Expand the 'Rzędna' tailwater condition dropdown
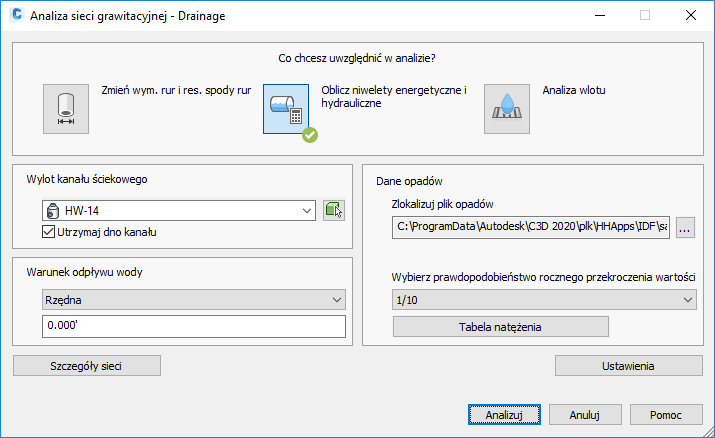Screen dimensions: 715x438 335,300
